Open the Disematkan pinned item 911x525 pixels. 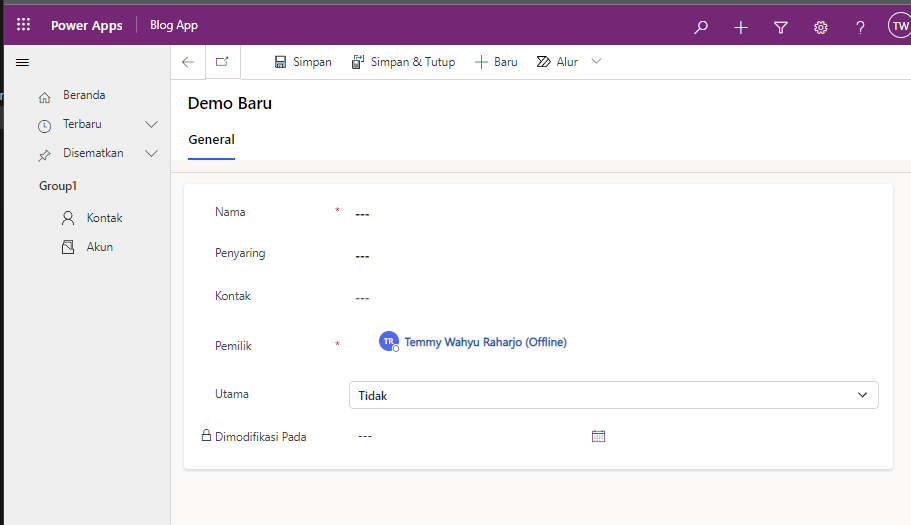click(x=93, y=153)
